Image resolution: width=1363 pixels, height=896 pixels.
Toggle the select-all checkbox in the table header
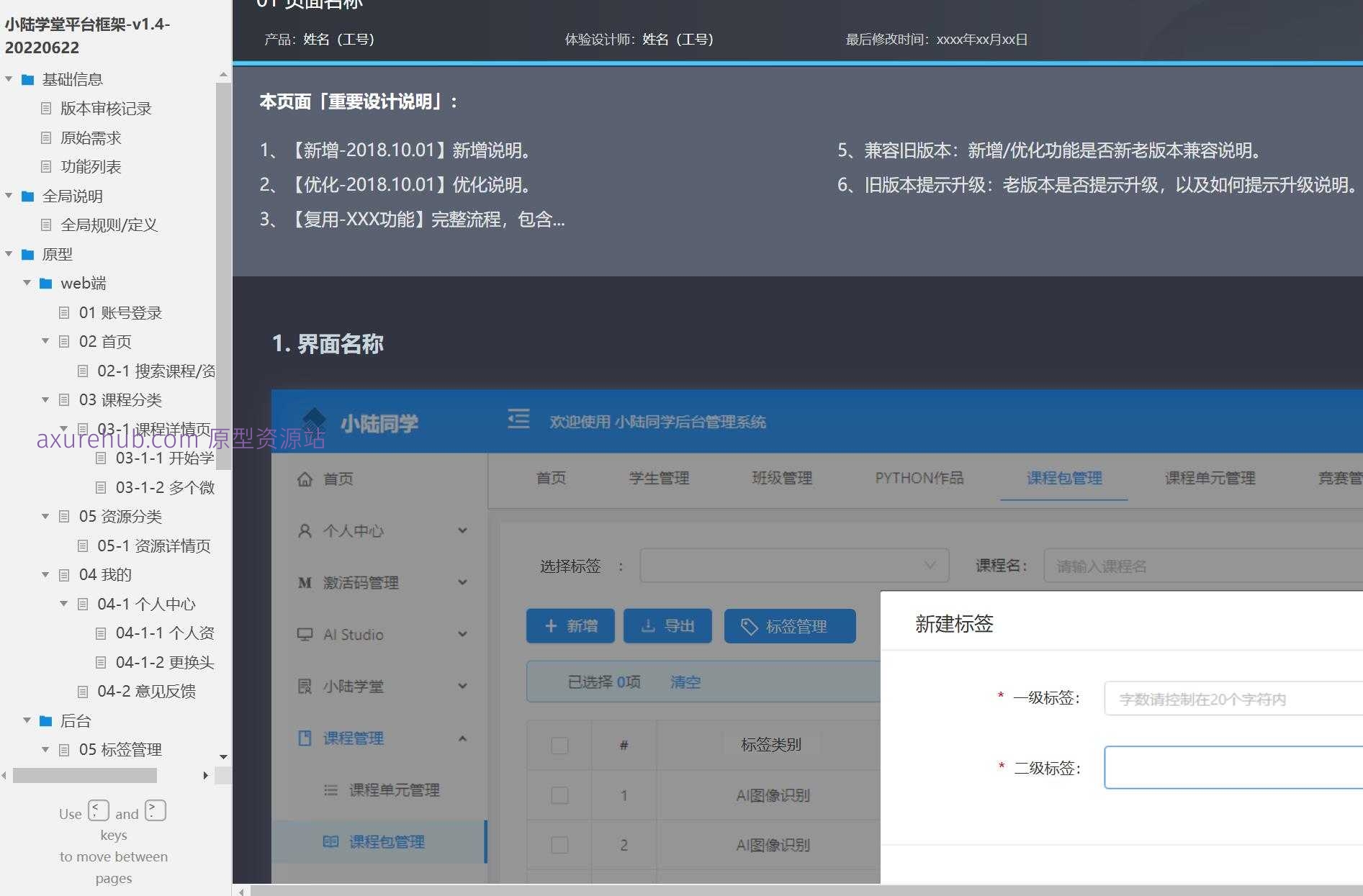559,746
